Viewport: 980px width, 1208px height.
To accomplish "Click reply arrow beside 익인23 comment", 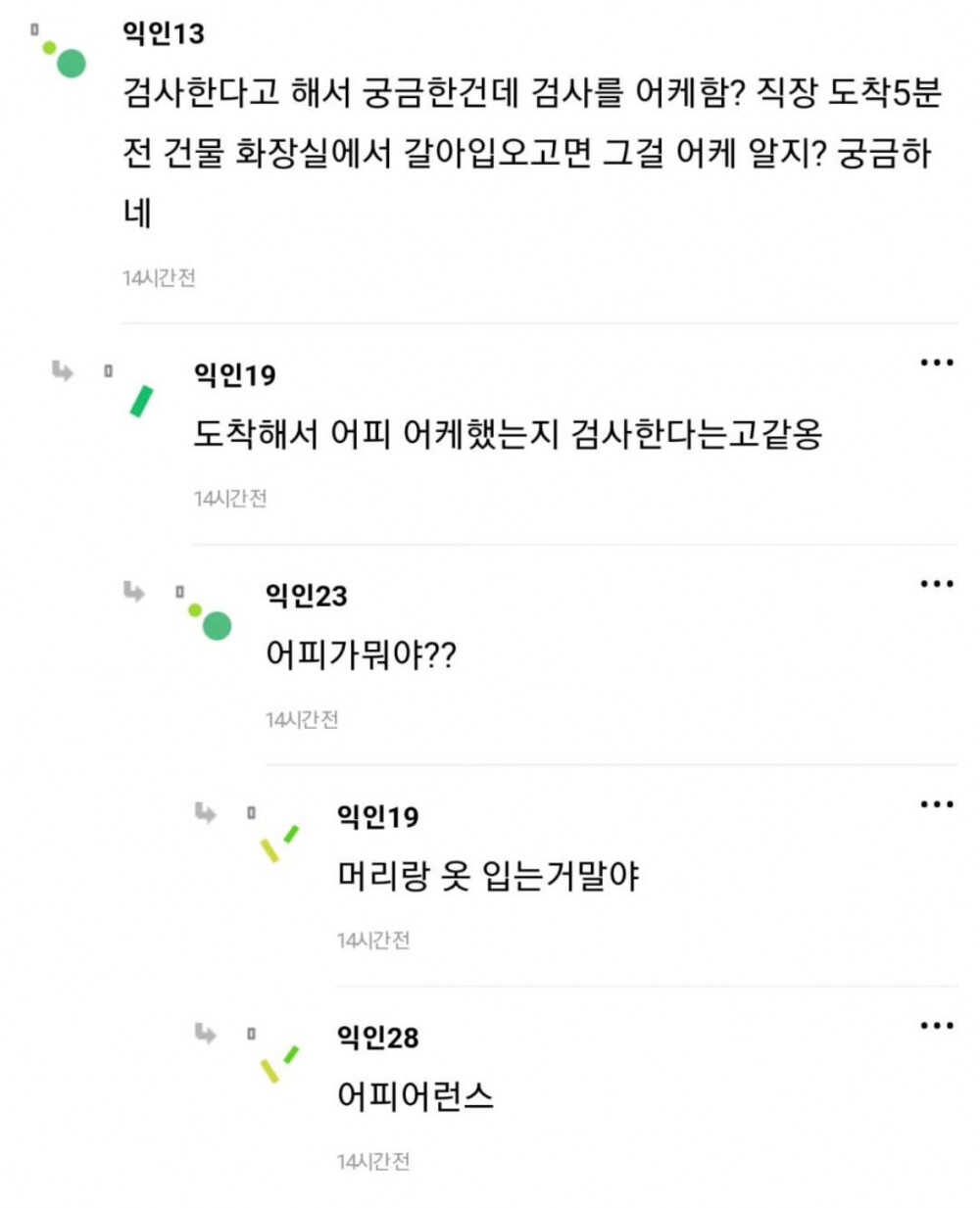I will pyautogui.click(x=134, y=592).
